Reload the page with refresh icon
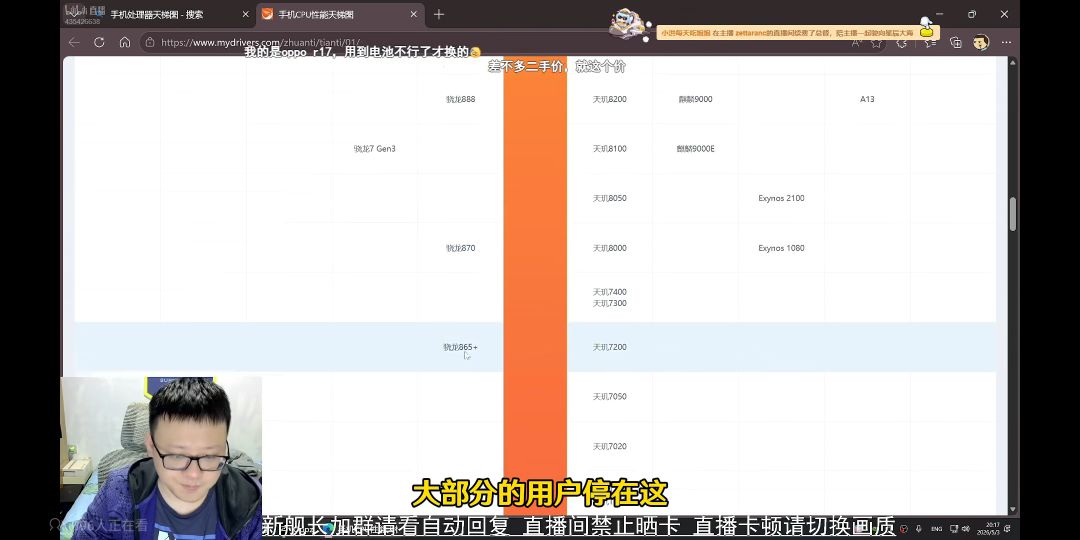 coord(99,42)
